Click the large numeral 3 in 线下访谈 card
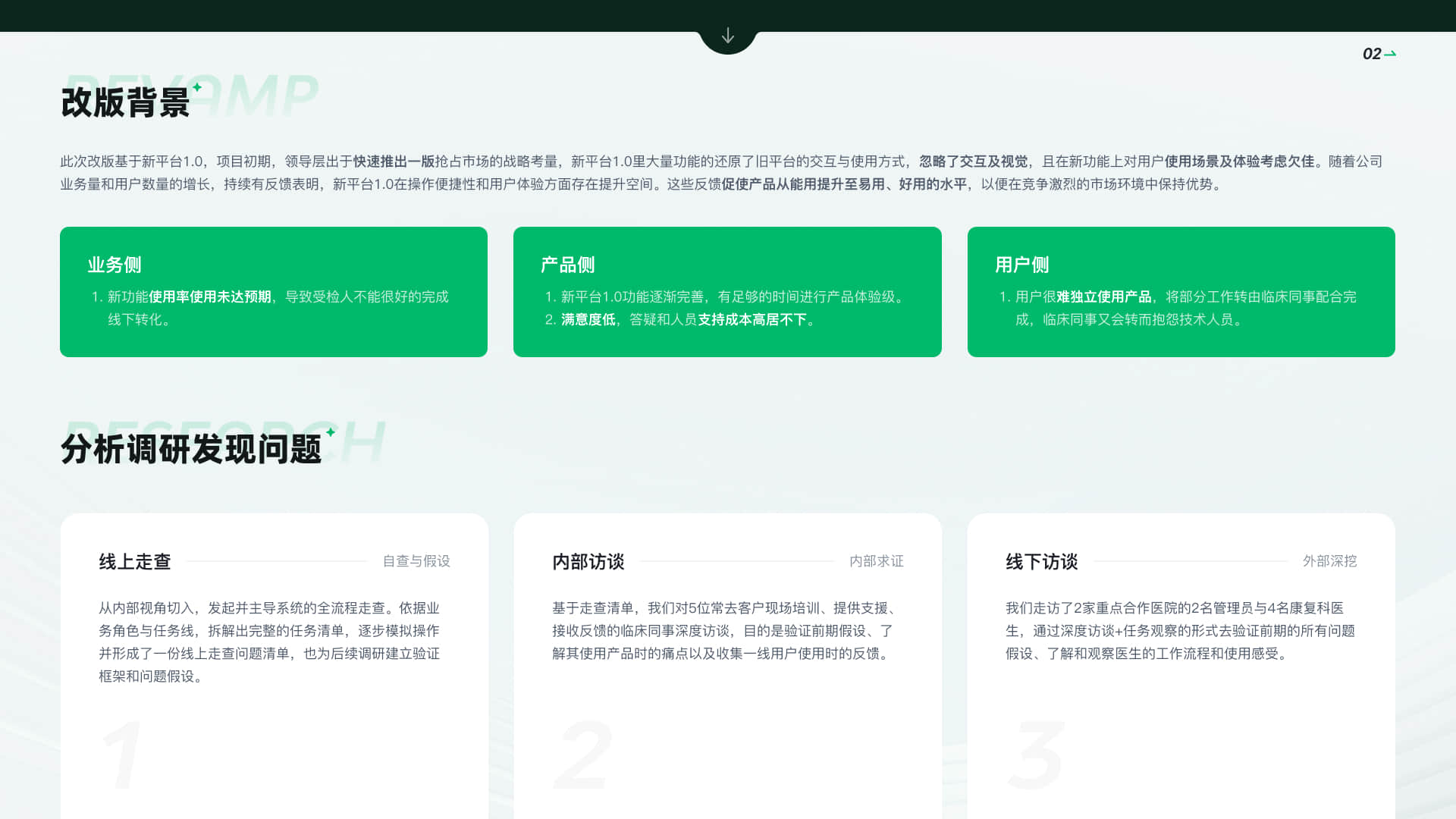The width and height of the screenshot is (1456, 819). point(1036,755)
